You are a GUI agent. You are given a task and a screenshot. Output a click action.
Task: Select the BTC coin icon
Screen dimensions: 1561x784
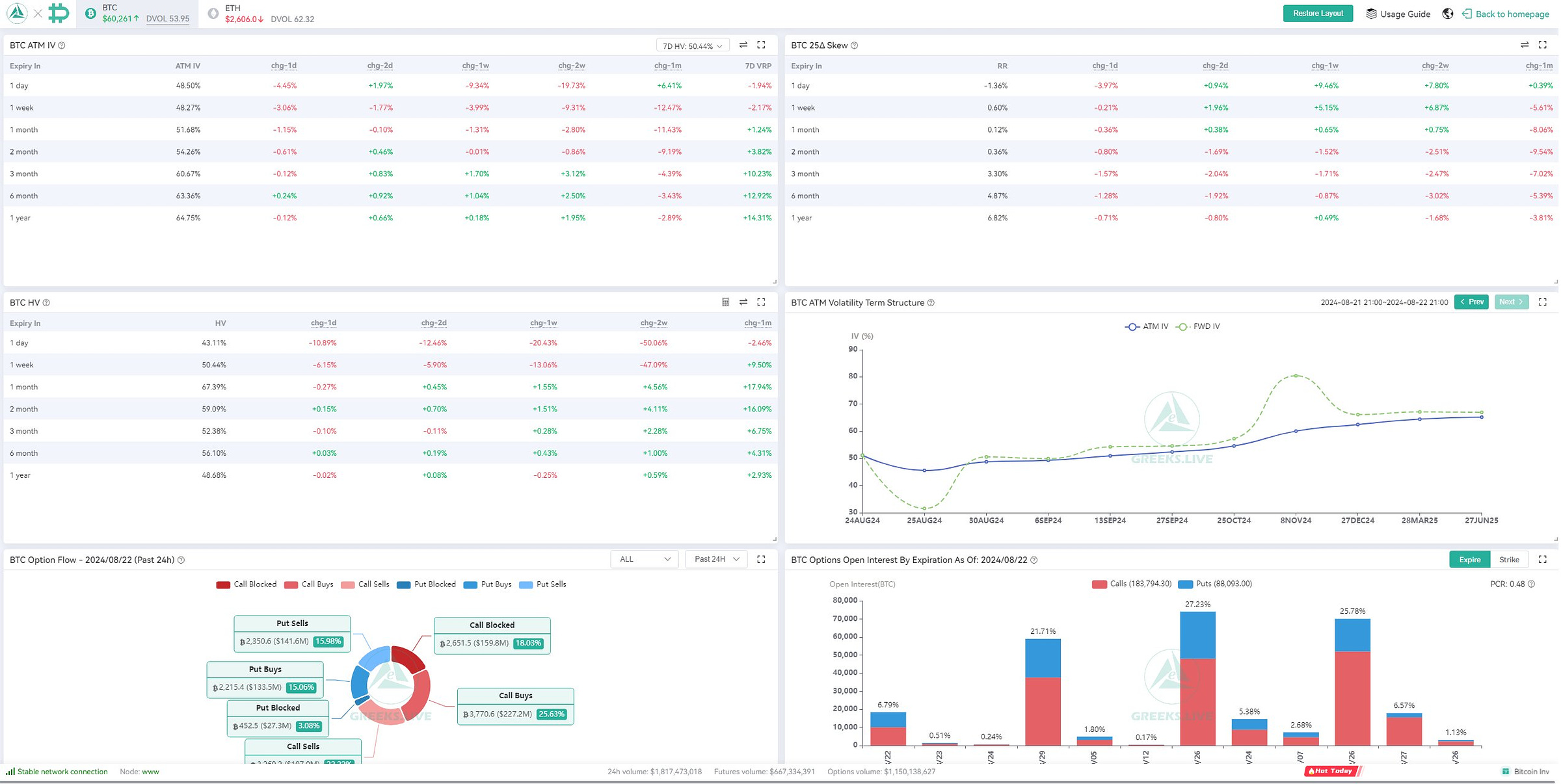90,13
